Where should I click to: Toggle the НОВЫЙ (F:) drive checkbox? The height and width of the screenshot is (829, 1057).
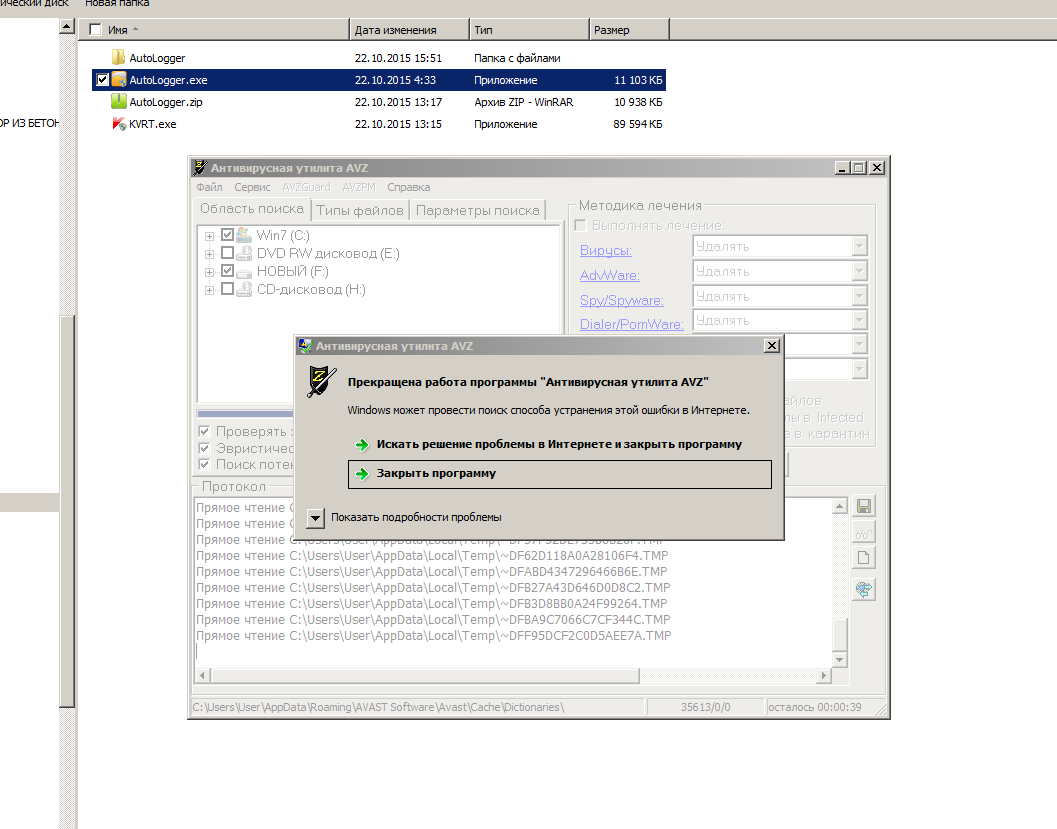coord(227,271)
